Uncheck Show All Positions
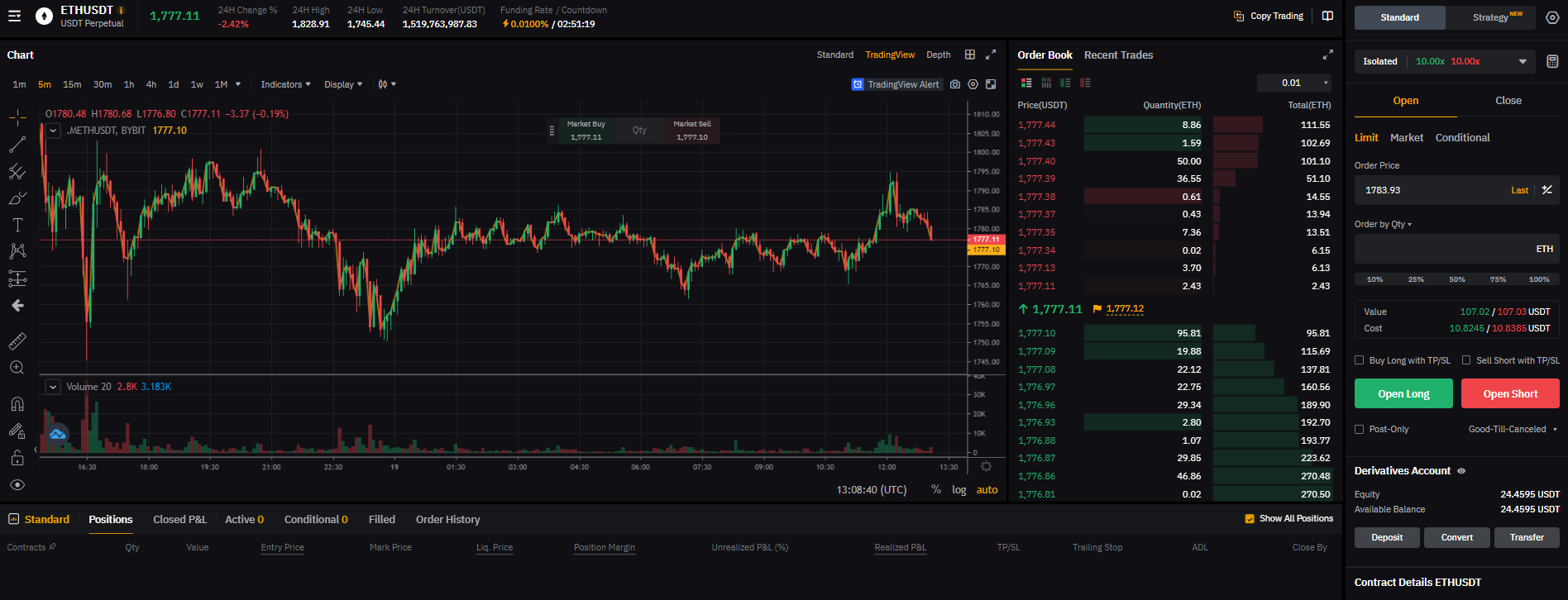Viewport: 1568px width, 600px height. [x=1250, y=519]
